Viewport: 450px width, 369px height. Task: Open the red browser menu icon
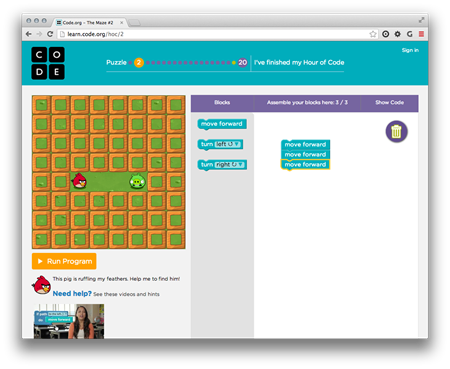pyautogui.click(x=421, y=34)
